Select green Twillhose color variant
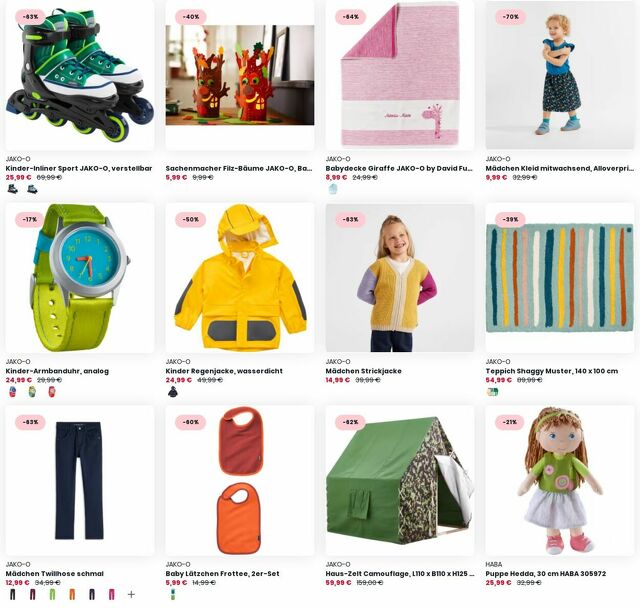Image resolution: width=640 pixels, height=608 pixels. (52, 595)
